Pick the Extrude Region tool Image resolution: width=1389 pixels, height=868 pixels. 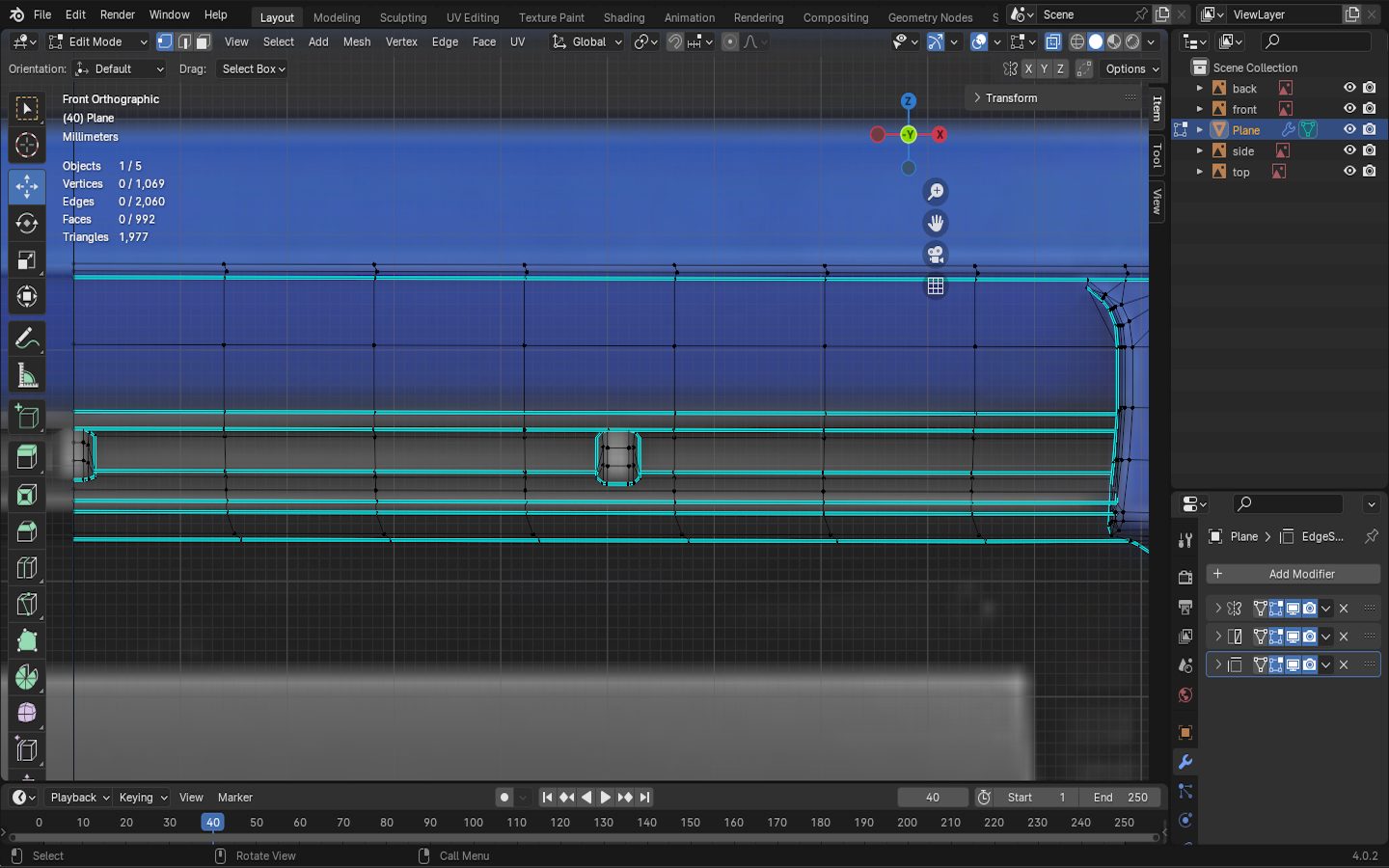[27, 456]
